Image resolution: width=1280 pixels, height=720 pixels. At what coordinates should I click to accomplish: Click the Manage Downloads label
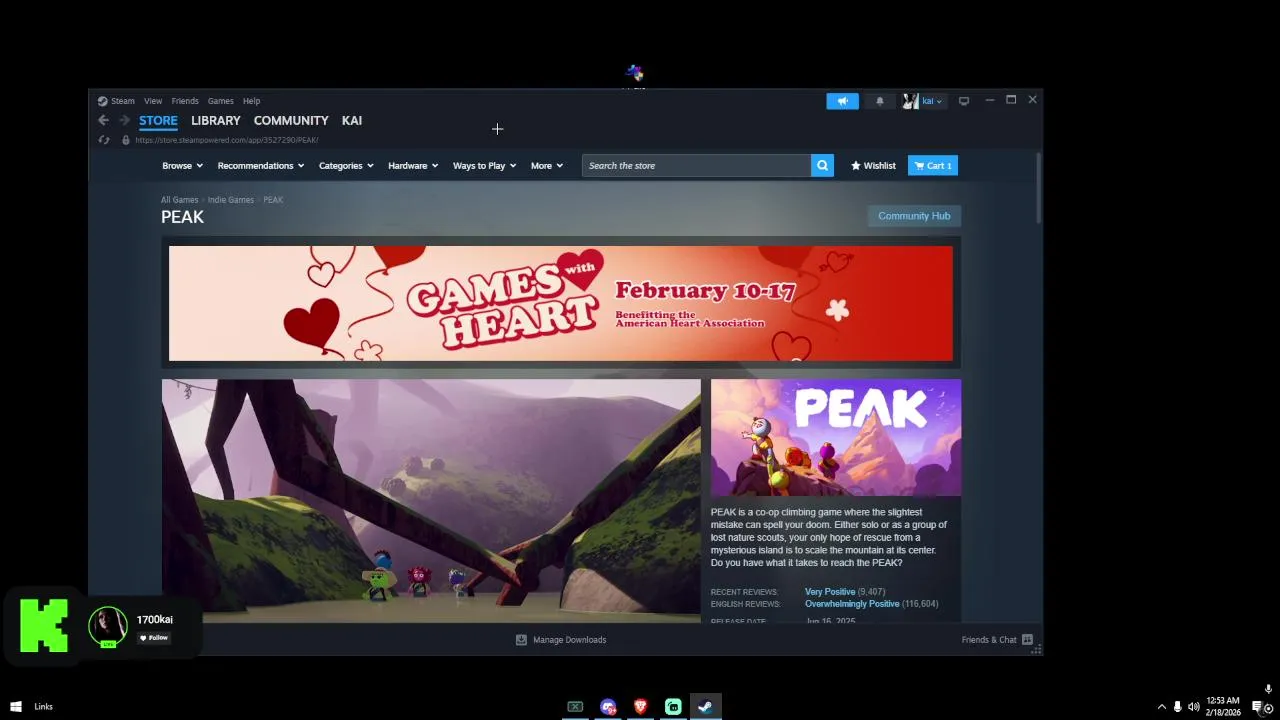pyautogui.click(x=570, y=640)
